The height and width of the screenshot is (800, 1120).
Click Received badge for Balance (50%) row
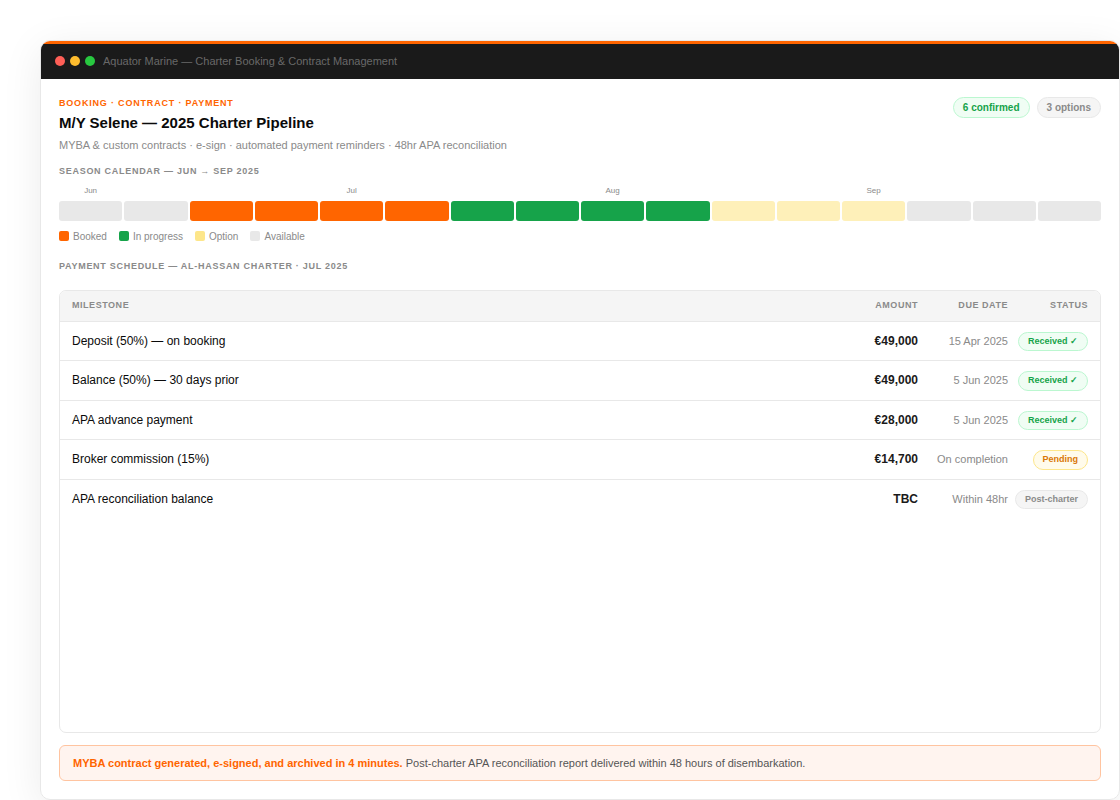pos(1052,381)
